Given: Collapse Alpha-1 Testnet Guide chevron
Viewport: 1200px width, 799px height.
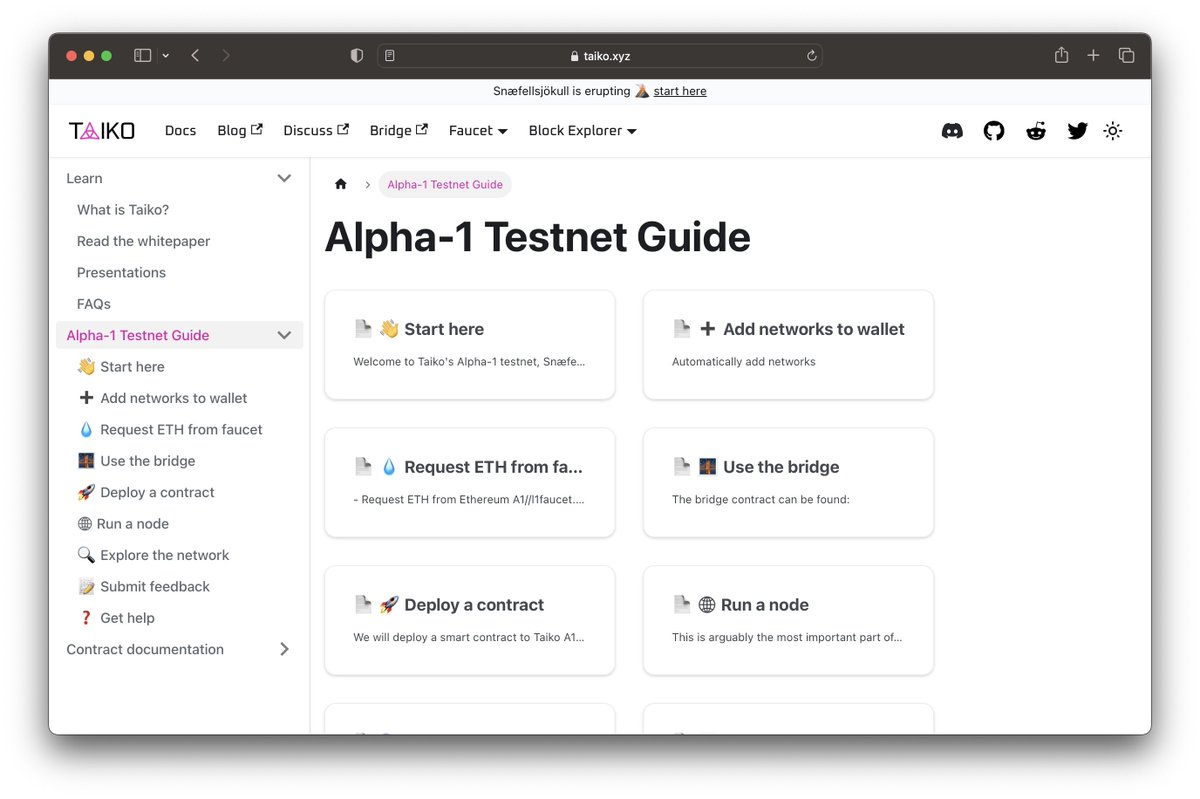Looking at the screenshot, I should tap(284, 335).
